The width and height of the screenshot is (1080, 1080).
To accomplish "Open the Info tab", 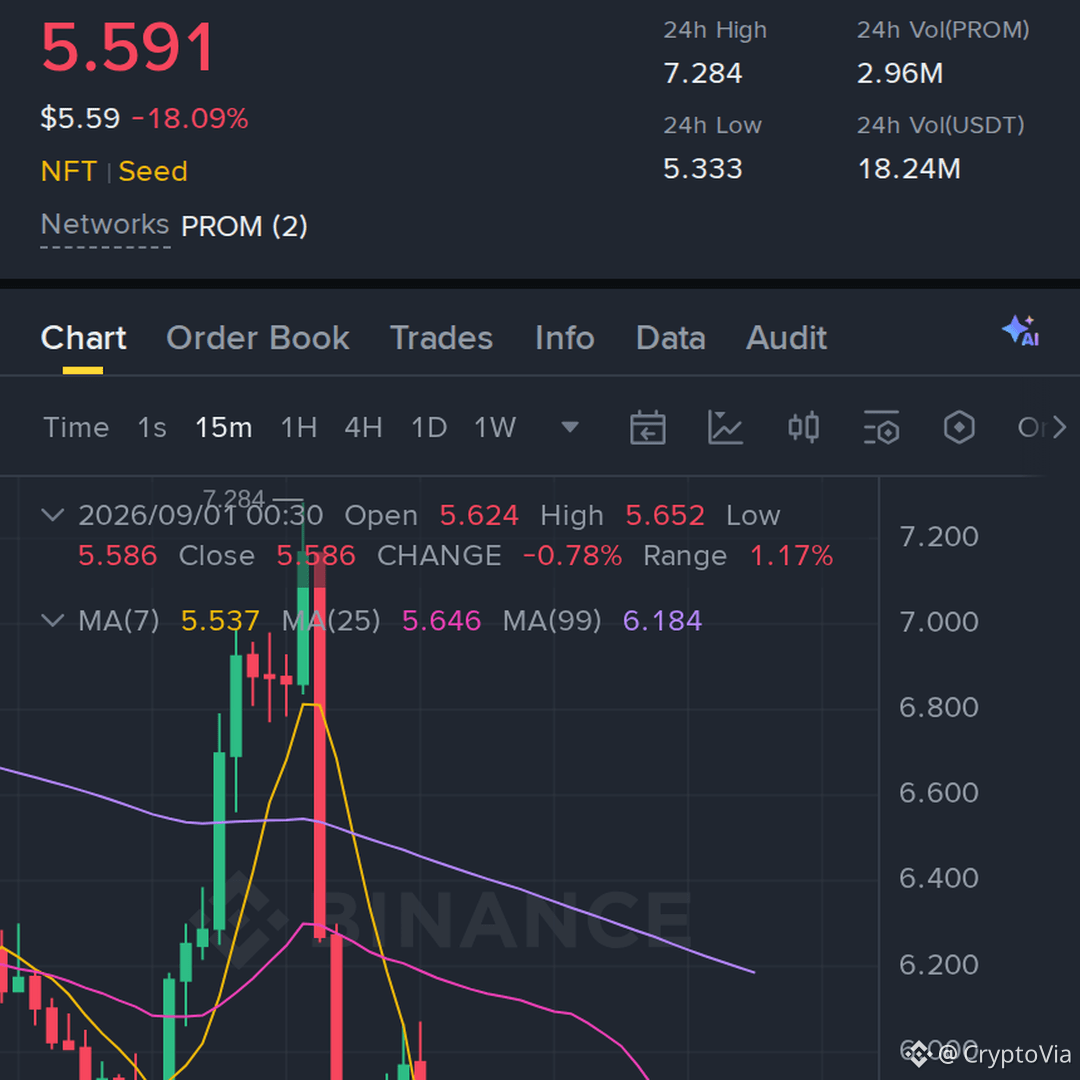I will pyautogui.click(x=565, y=338).
